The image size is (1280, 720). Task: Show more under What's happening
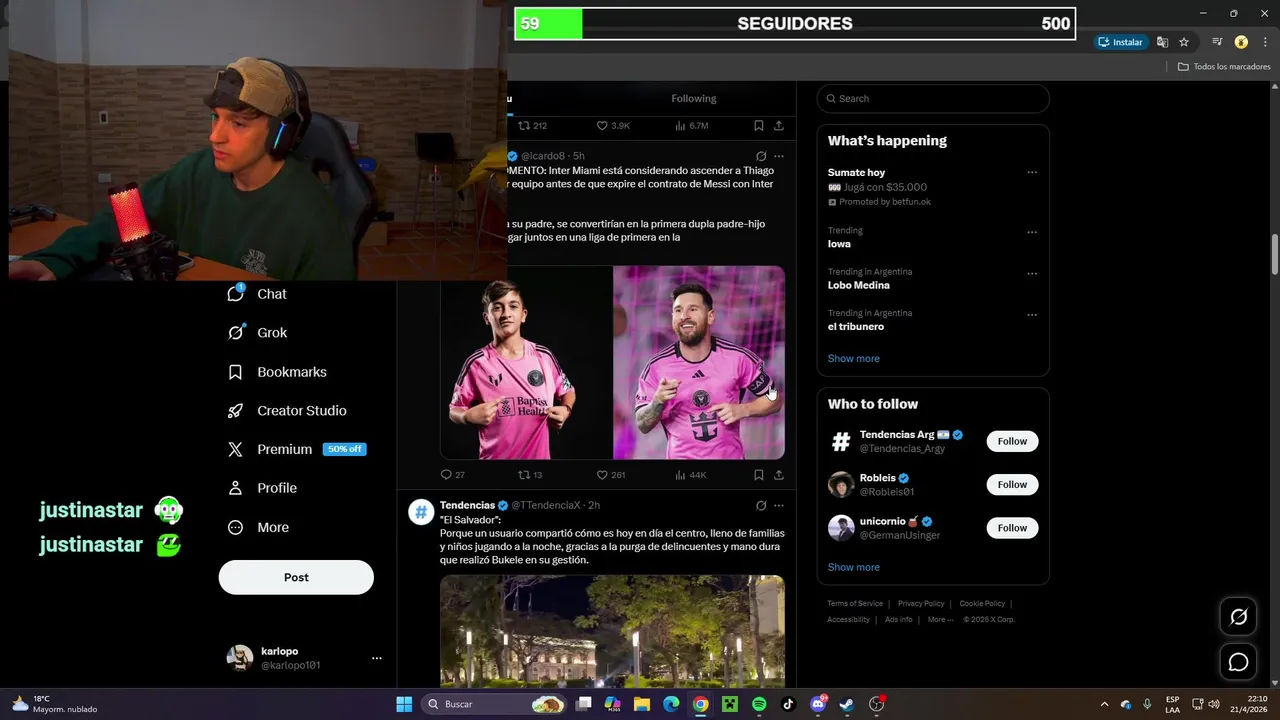click(854, 358)
